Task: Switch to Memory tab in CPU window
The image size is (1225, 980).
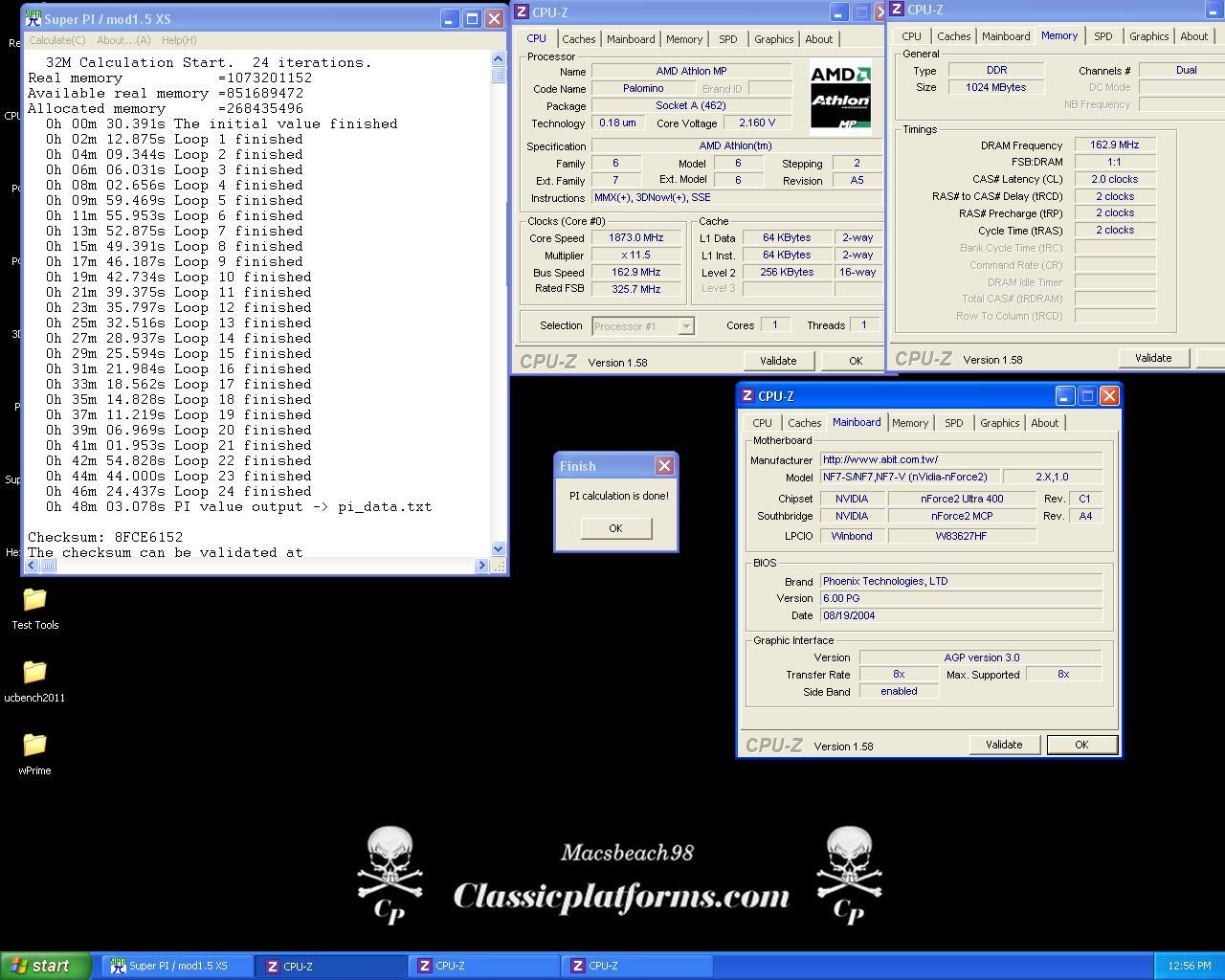Action: [684, 39]
